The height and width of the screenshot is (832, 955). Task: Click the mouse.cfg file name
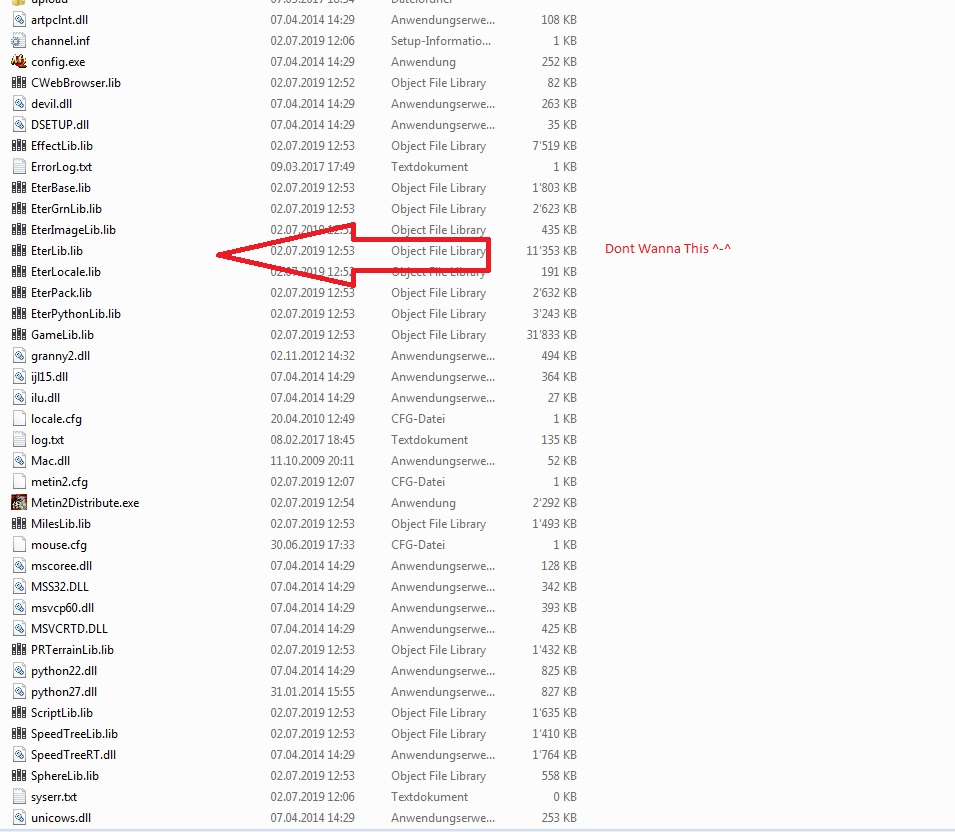[55, 544]
